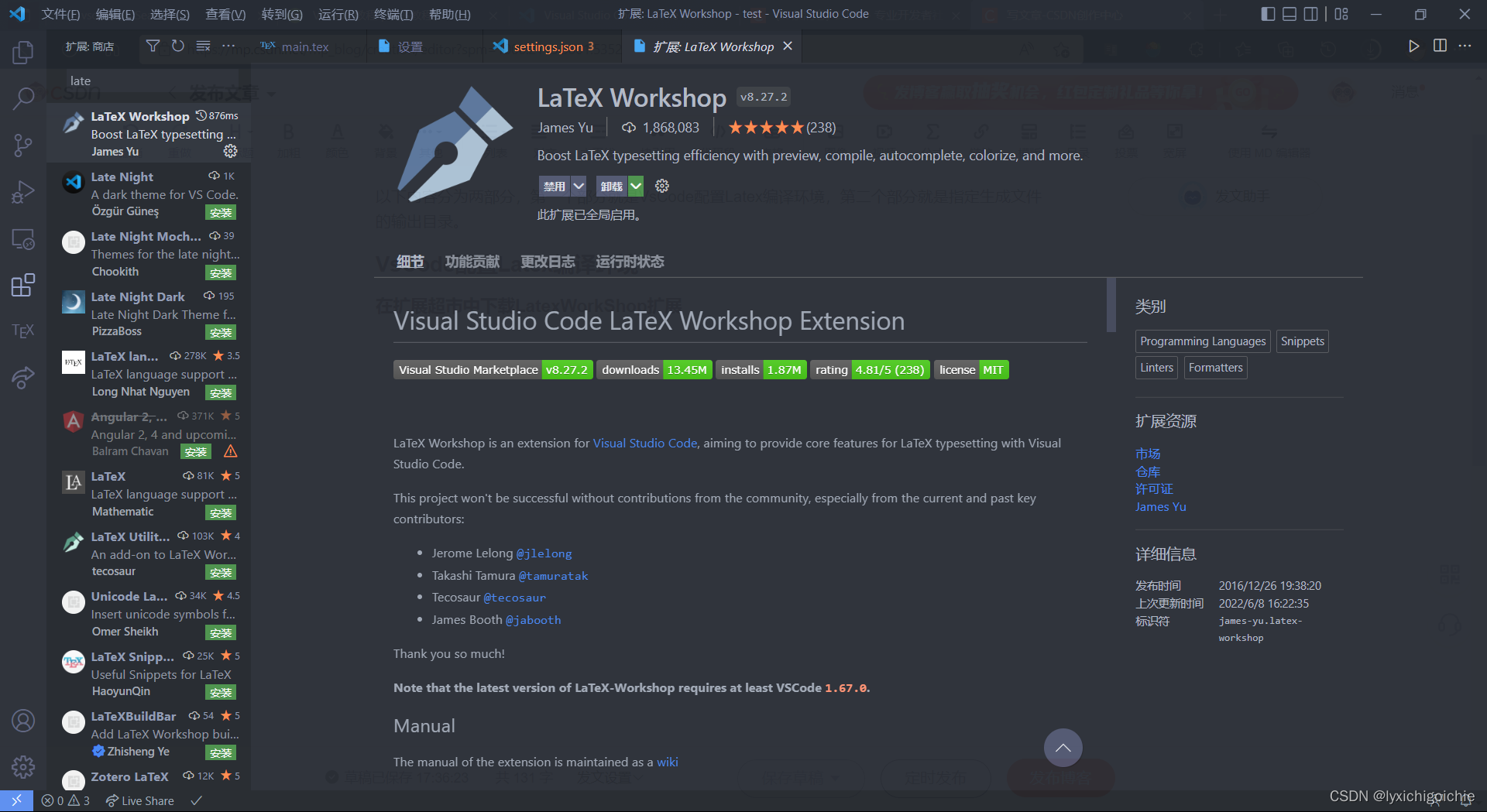Open @jlelong contributor link

click(544, 553)
